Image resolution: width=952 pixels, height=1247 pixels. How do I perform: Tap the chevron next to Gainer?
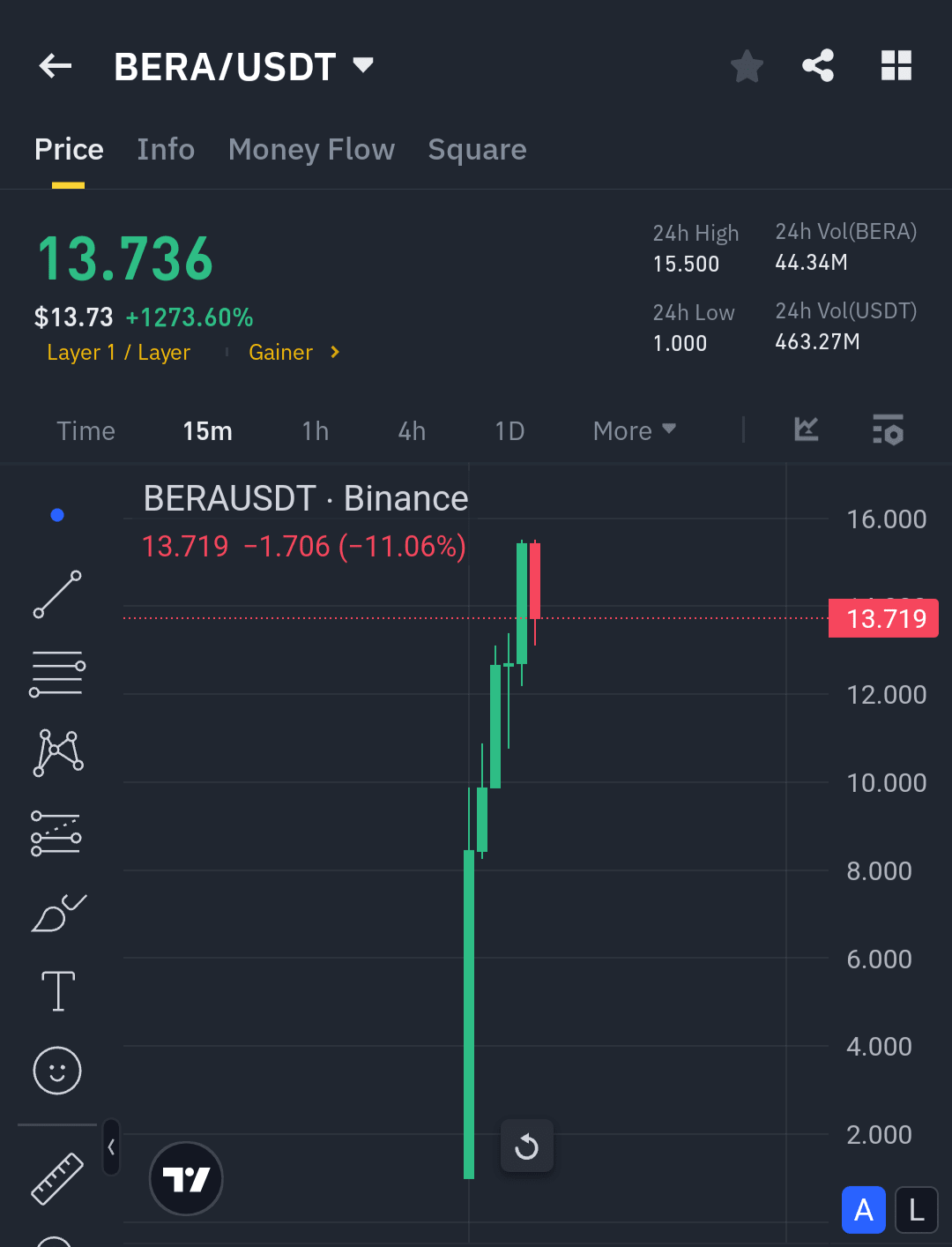point(335,352)
